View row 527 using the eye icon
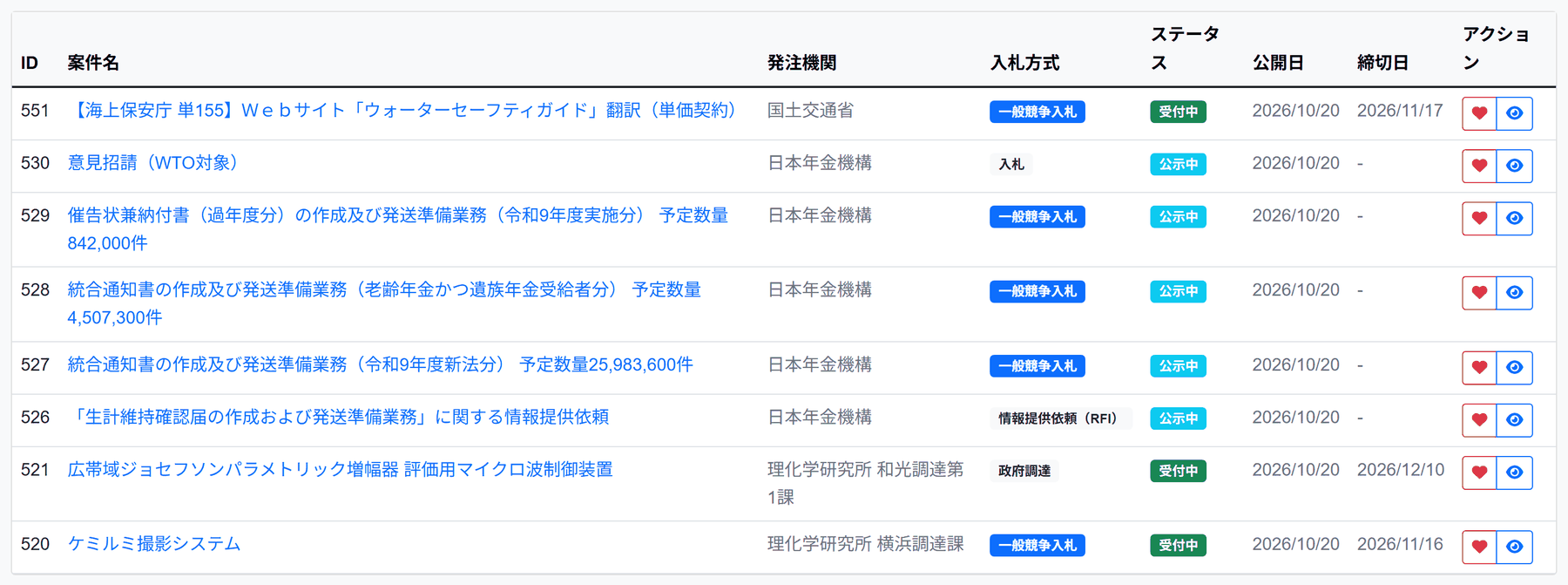This screenshot has height=585, width=1568. tap(1515, 368)
